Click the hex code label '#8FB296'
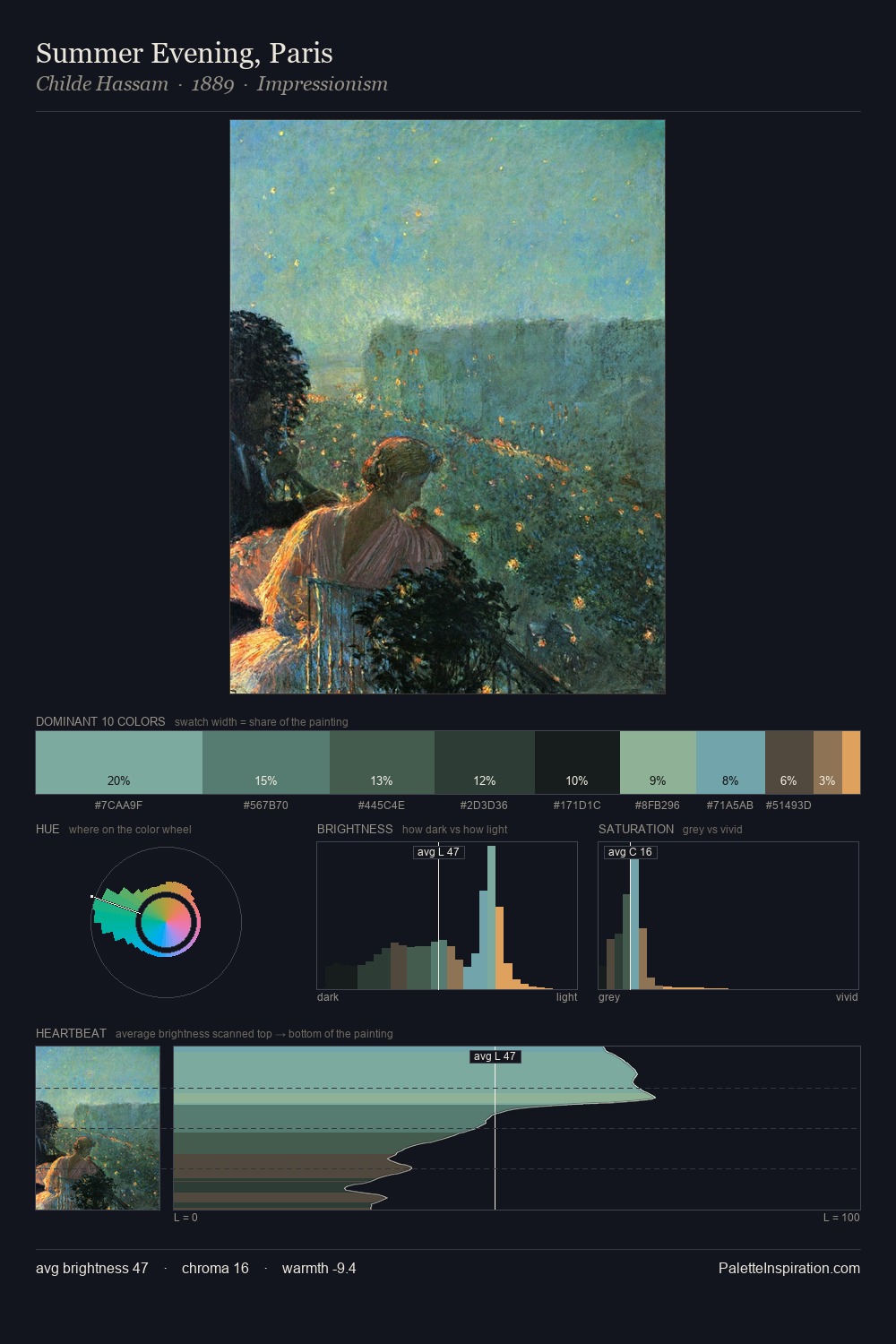The image size is (896, 1344). pyautogui.click(x=658, y=805)
